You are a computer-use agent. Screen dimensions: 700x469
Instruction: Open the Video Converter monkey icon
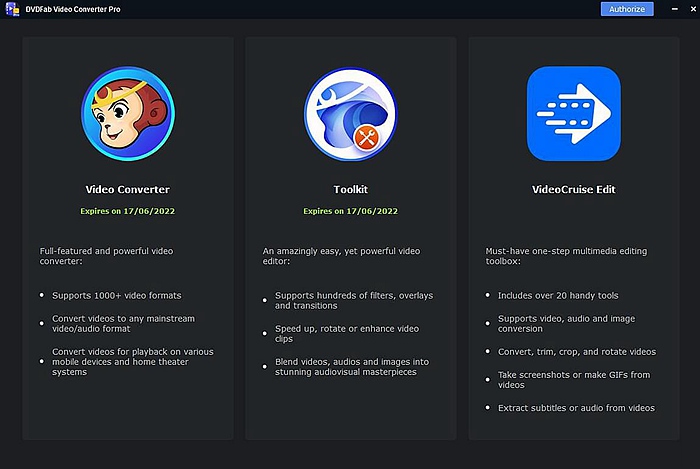click(x=128, y=113)
